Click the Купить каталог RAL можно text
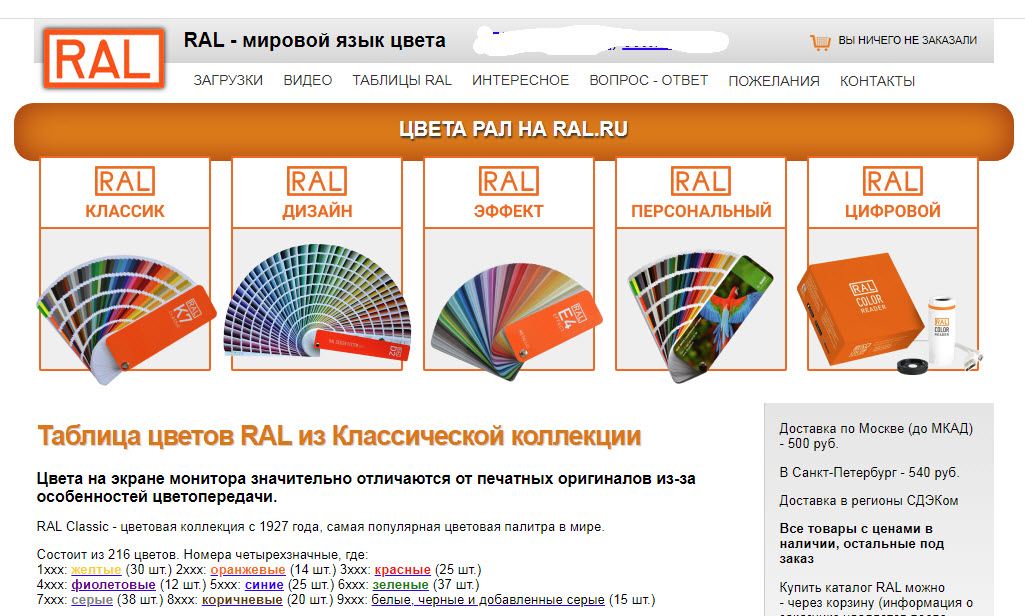Image resolution: width=1025 pixels, height=616 pixels. point(862,587)
